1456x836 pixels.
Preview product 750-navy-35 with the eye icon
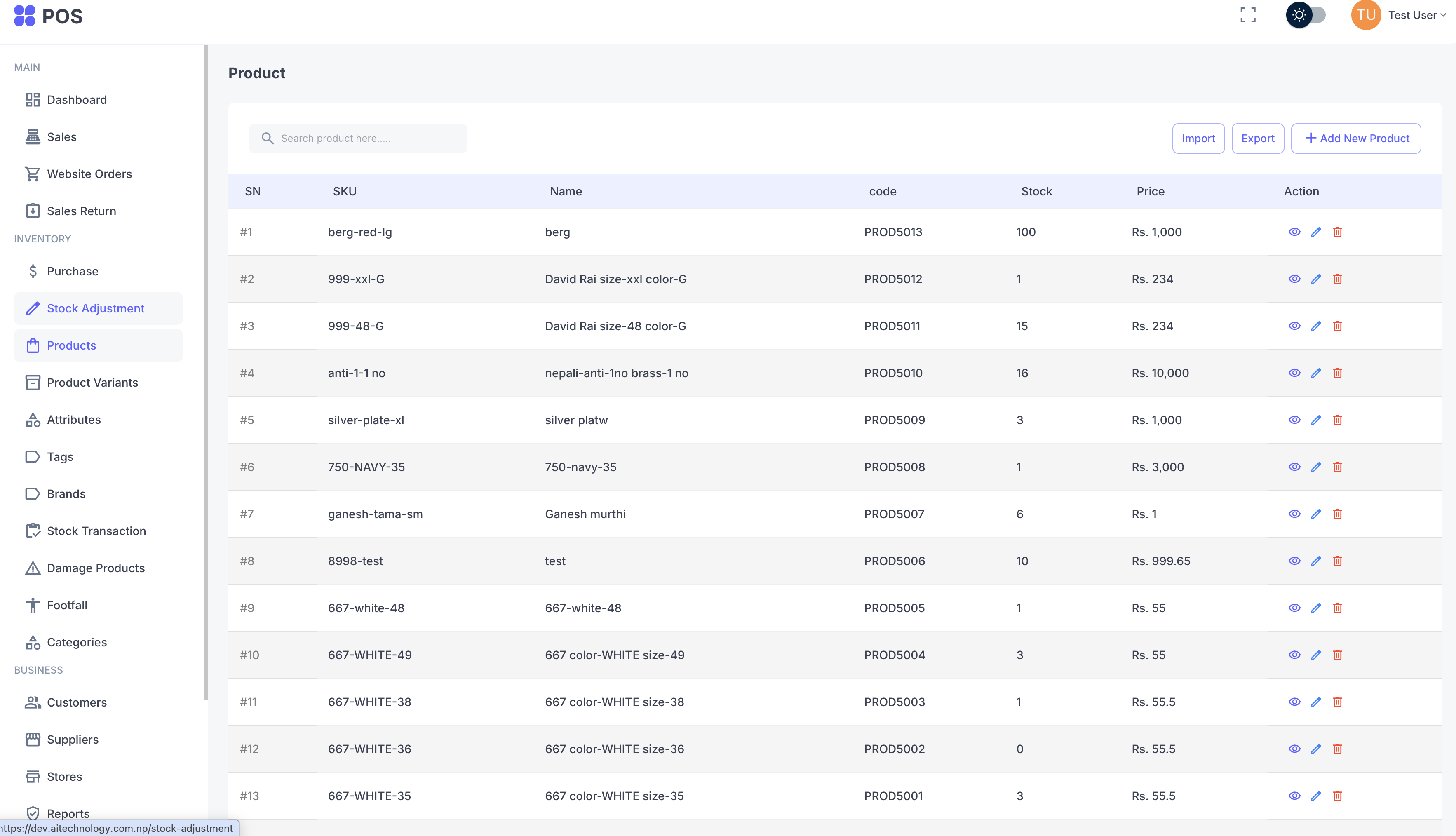click(1295, 467)
